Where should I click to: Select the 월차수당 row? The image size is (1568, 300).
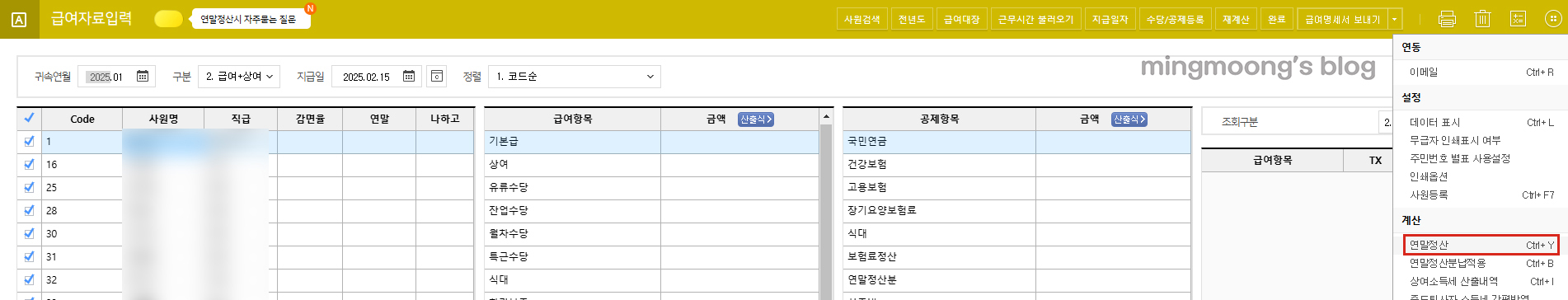click(x=651, y=234)
